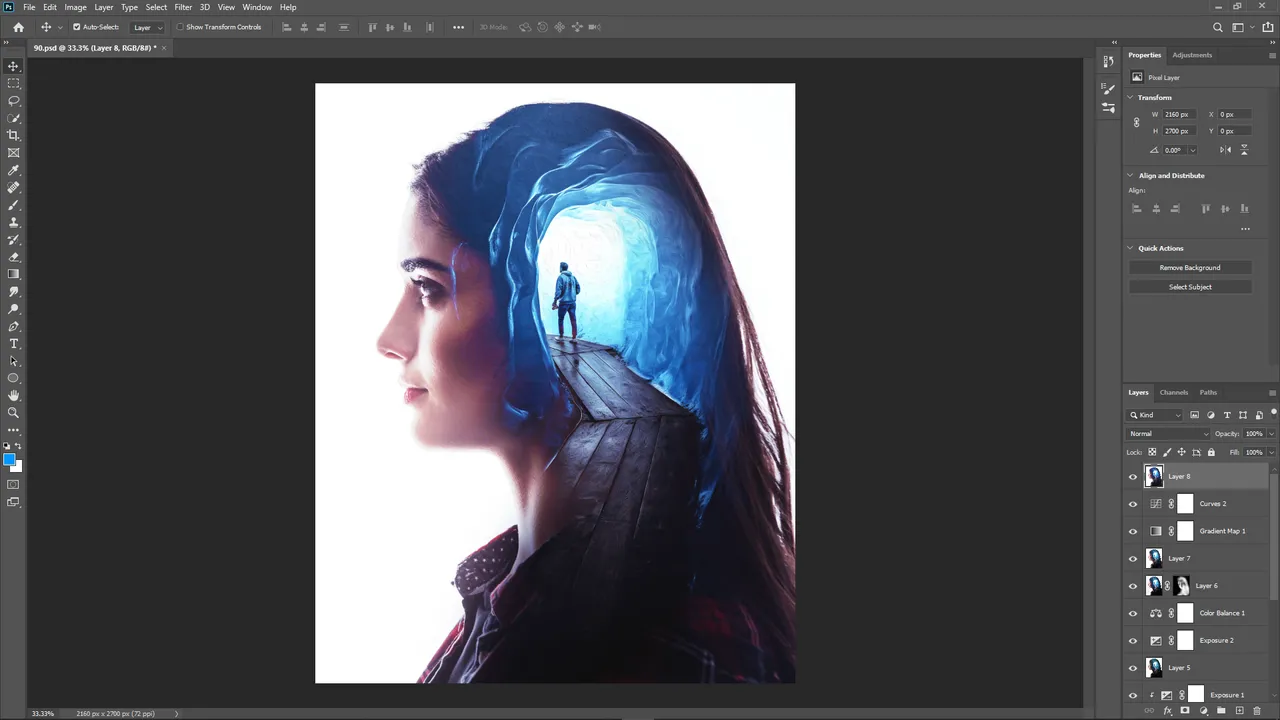The height and width of the screenshot is (720, 1280).
Task: Hide the Curves 2 layer
Action: (1133, 504)
